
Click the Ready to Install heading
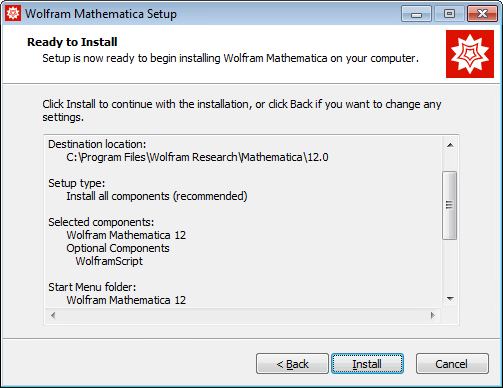coord(72,42)
